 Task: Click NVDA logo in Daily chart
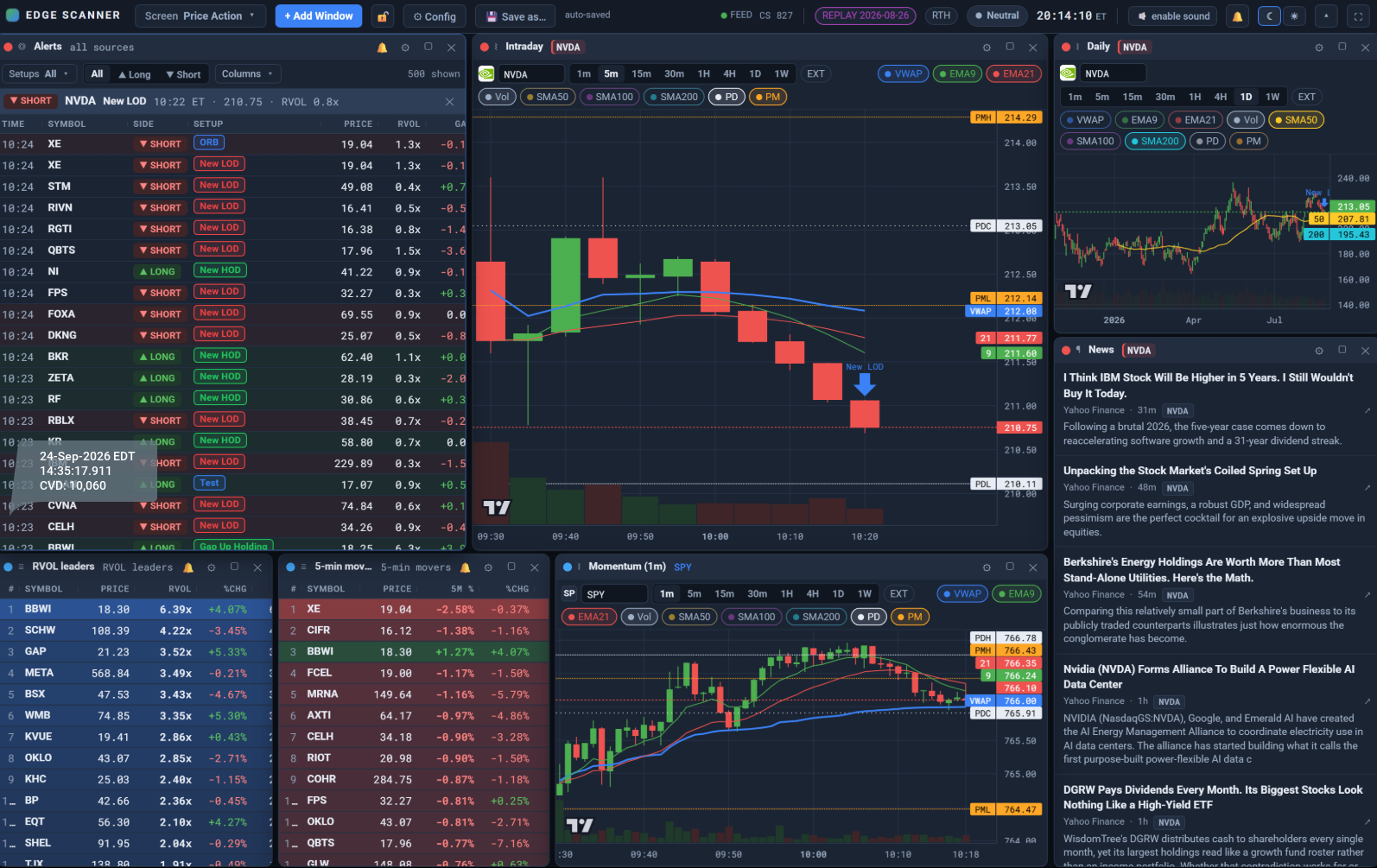pos(1069,73)
